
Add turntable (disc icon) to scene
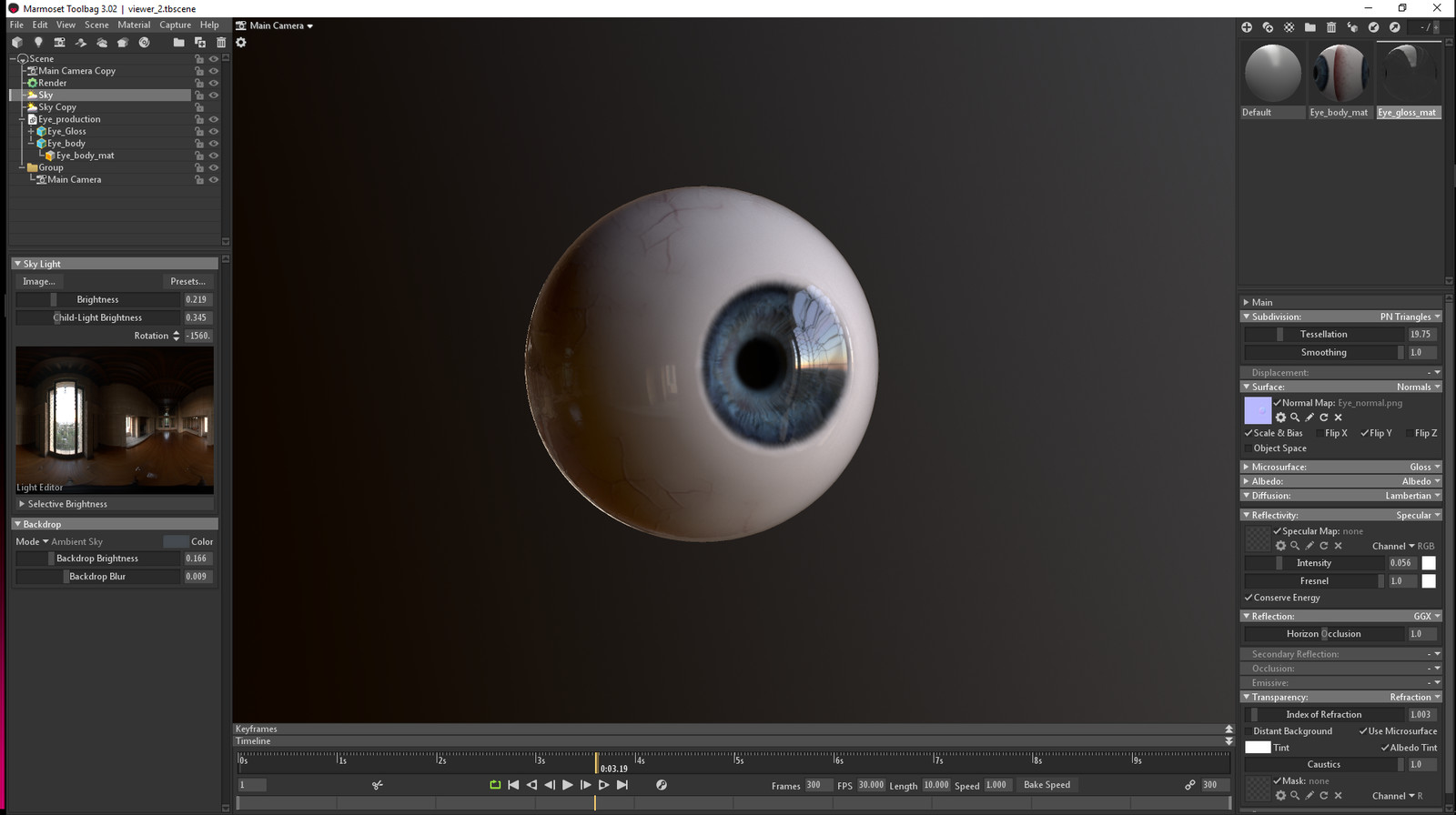144,42
